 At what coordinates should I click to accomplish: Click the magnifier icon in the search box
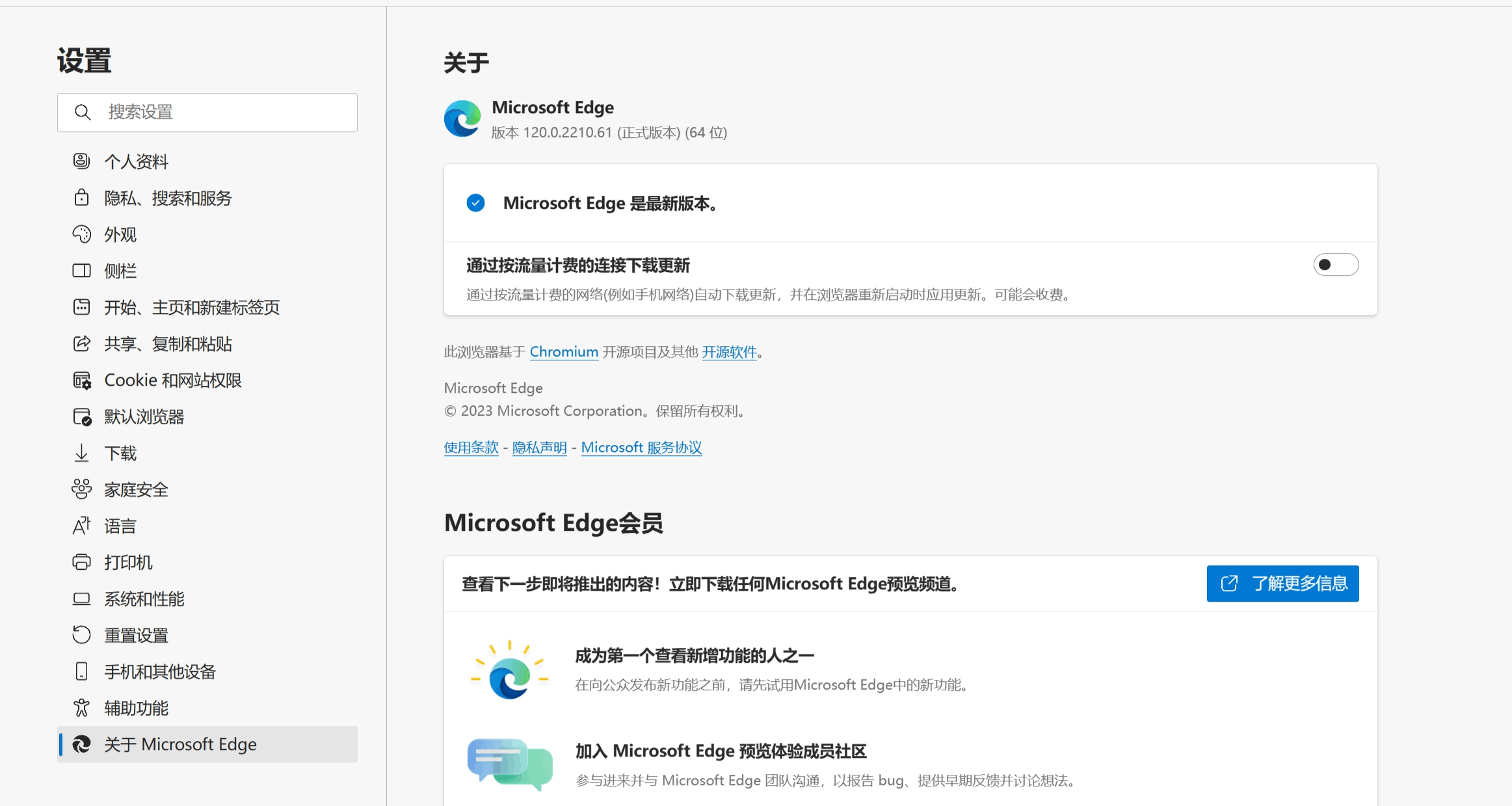tap(83, 113)
